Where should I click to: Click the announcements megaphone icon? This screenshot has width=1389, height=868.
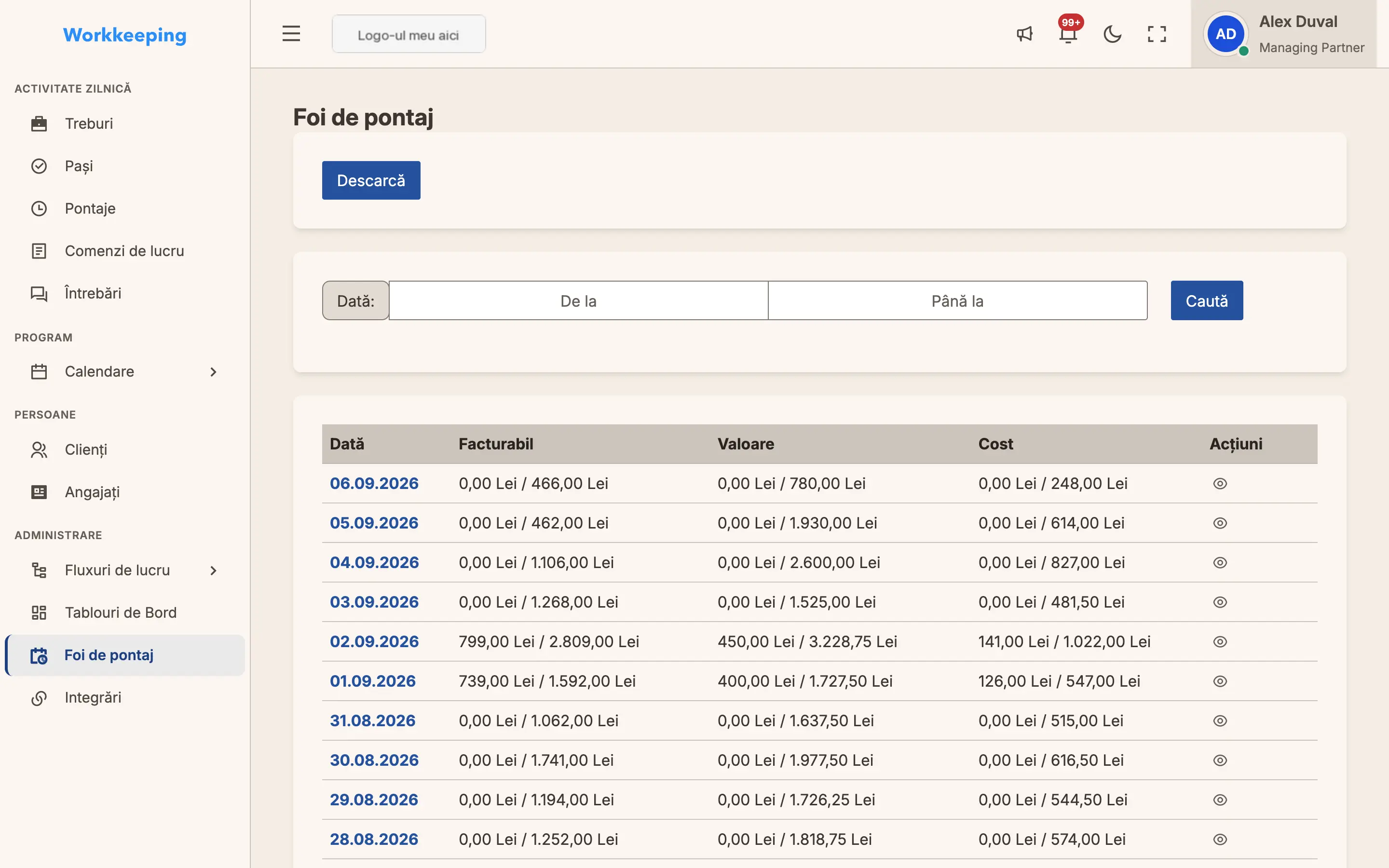(x=1024, y=34)
